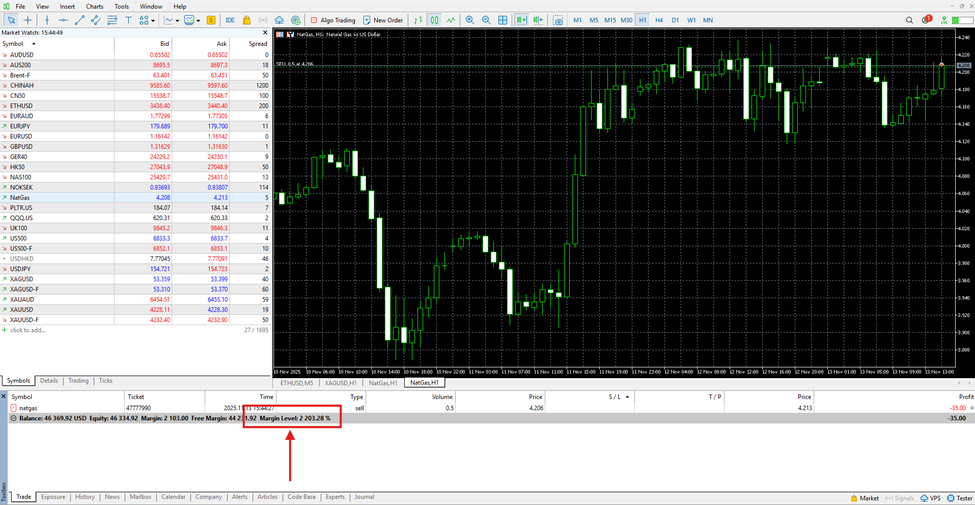Viewport: 975px width, 505px height.
Task: Switch to the ETHUSD,M5 chart tab
Action: point(297,383)
